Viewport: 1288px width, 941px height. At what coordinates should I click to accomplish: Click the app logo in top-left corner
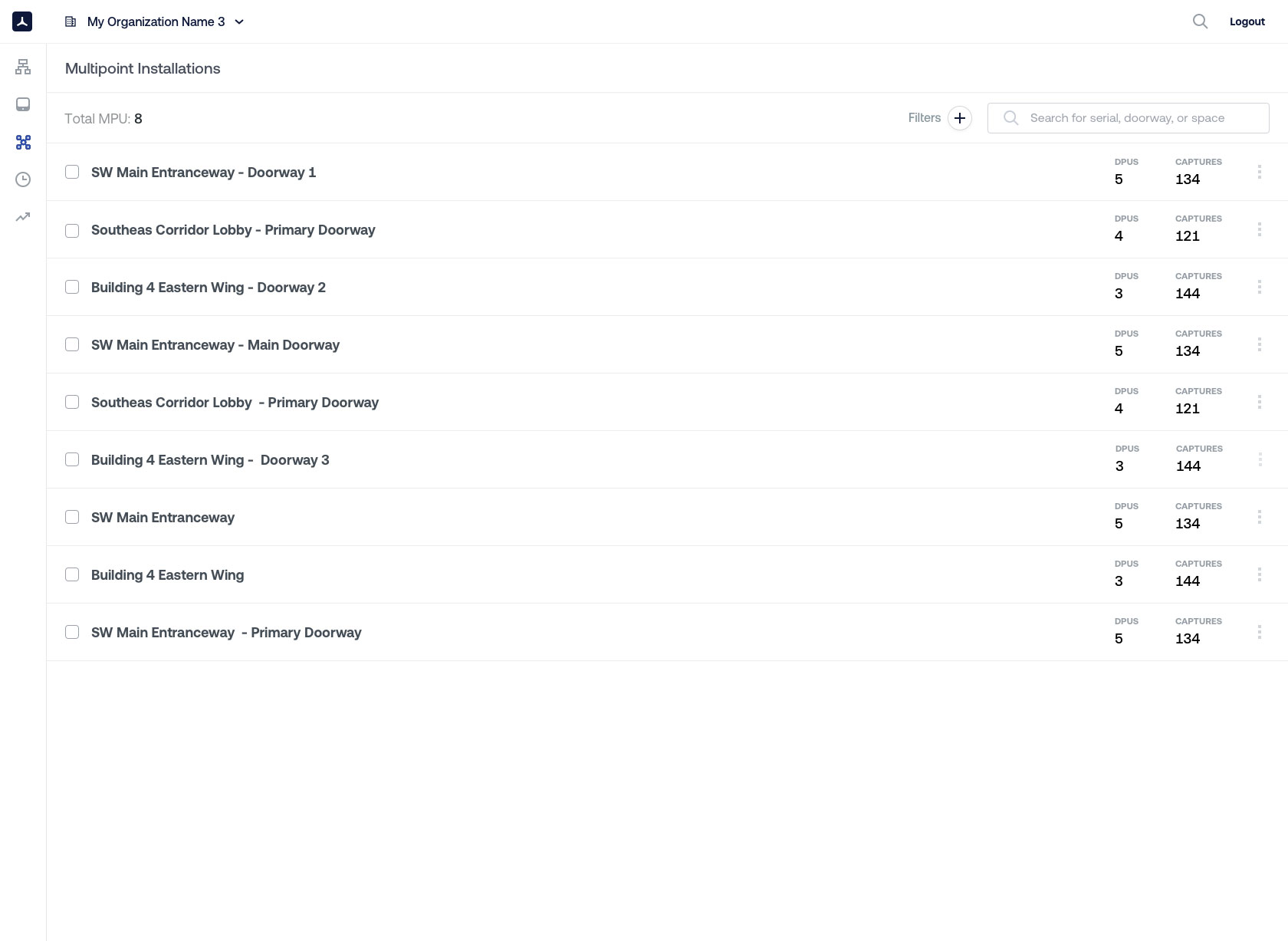tap(22, 21)
